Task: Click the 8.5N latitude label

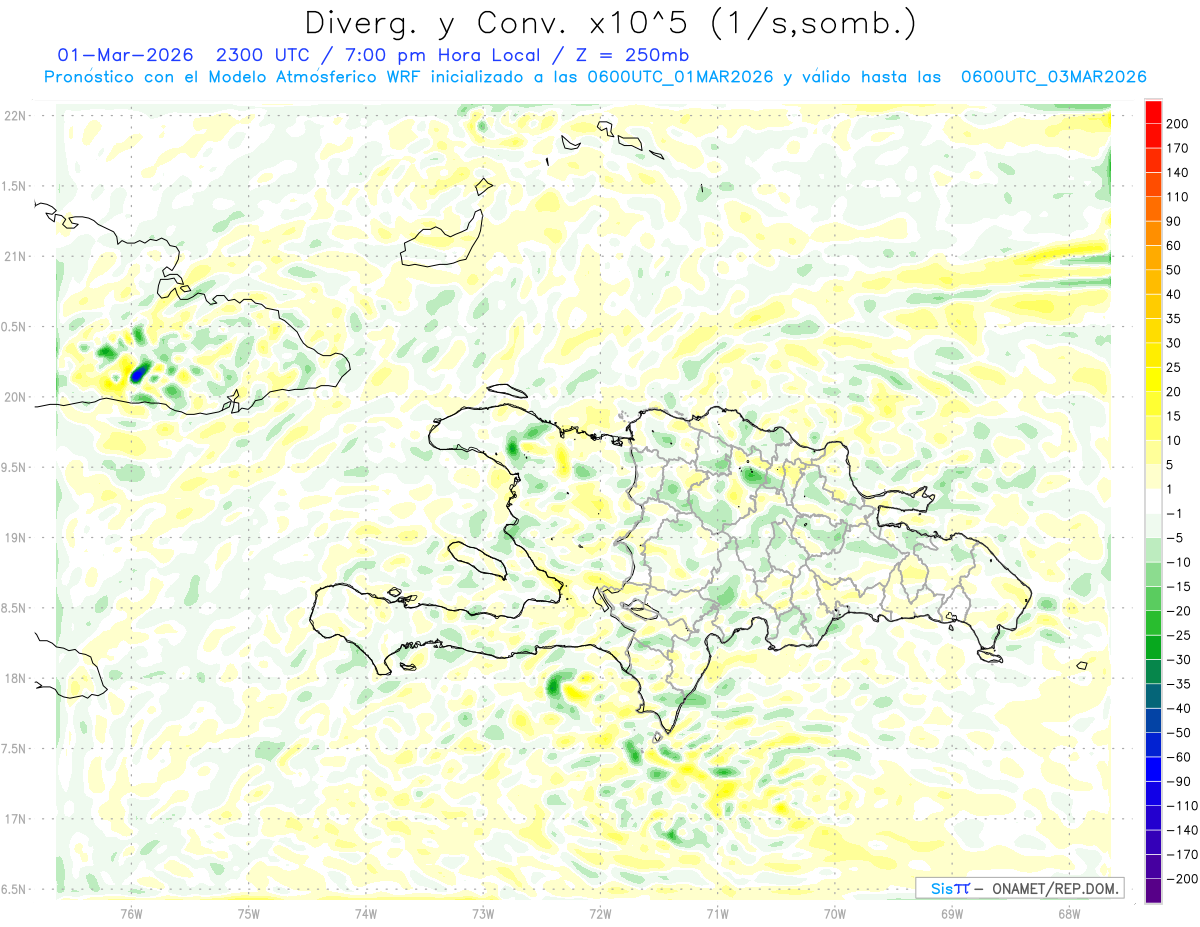Action: 15,608
